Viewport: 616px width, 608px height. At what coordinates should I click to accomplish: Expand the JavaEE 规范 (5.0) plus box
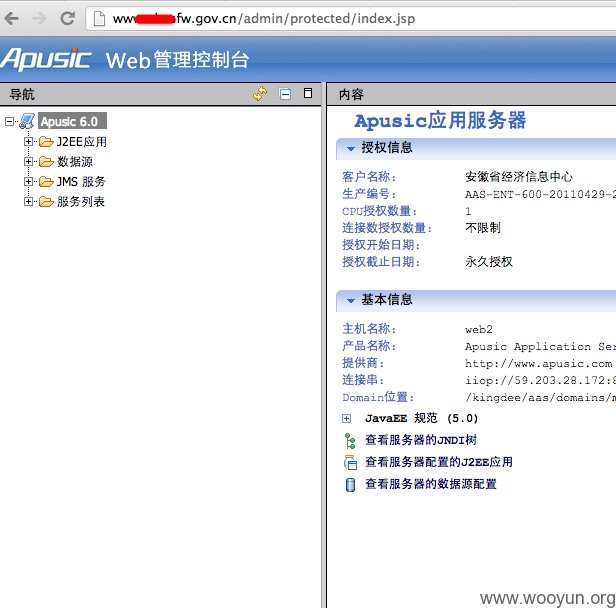(x=346, y=419)
